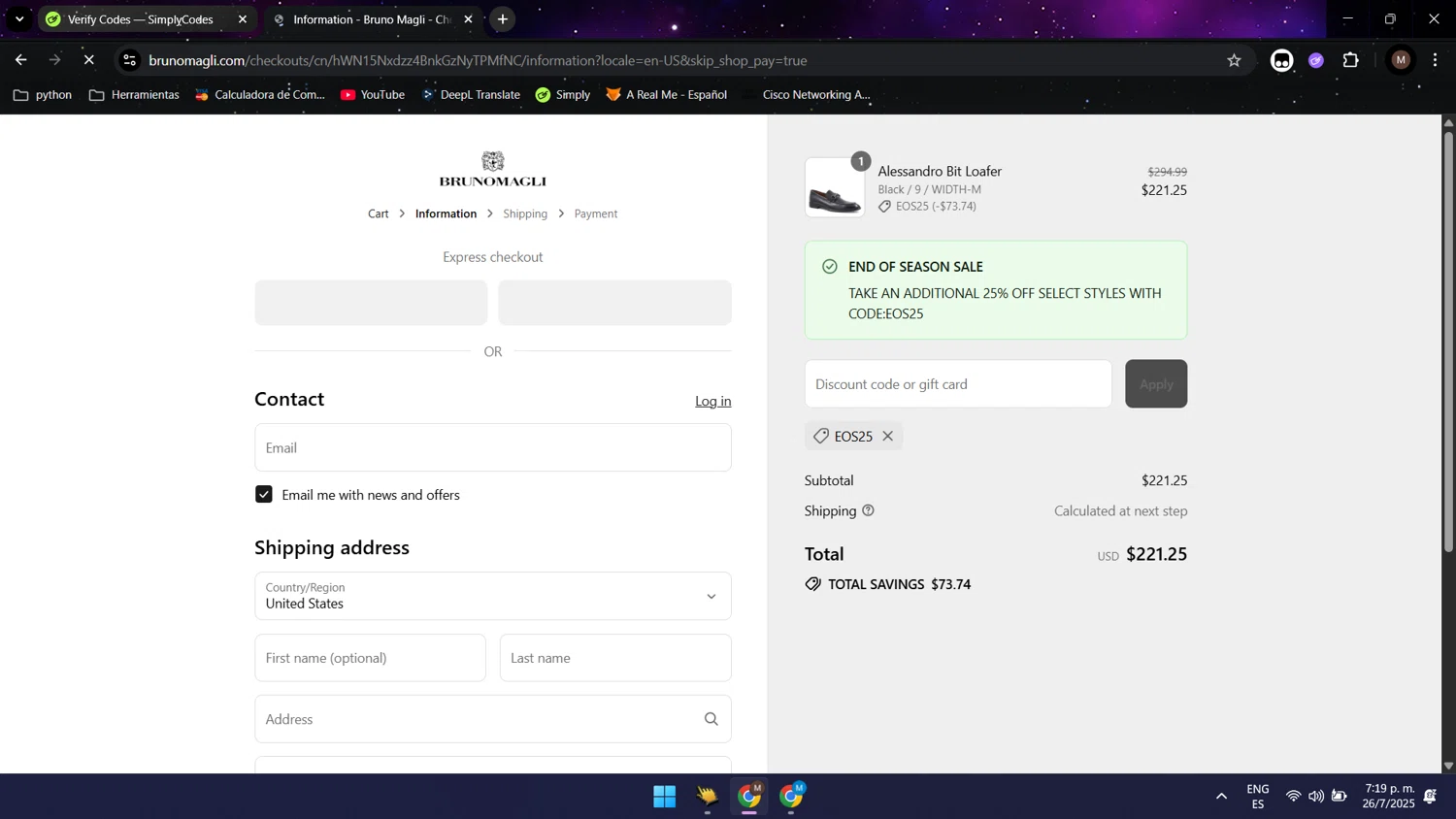Open the Wi-Fi network tray icon
1456x819 pixels.
(x=1293, y=797)
